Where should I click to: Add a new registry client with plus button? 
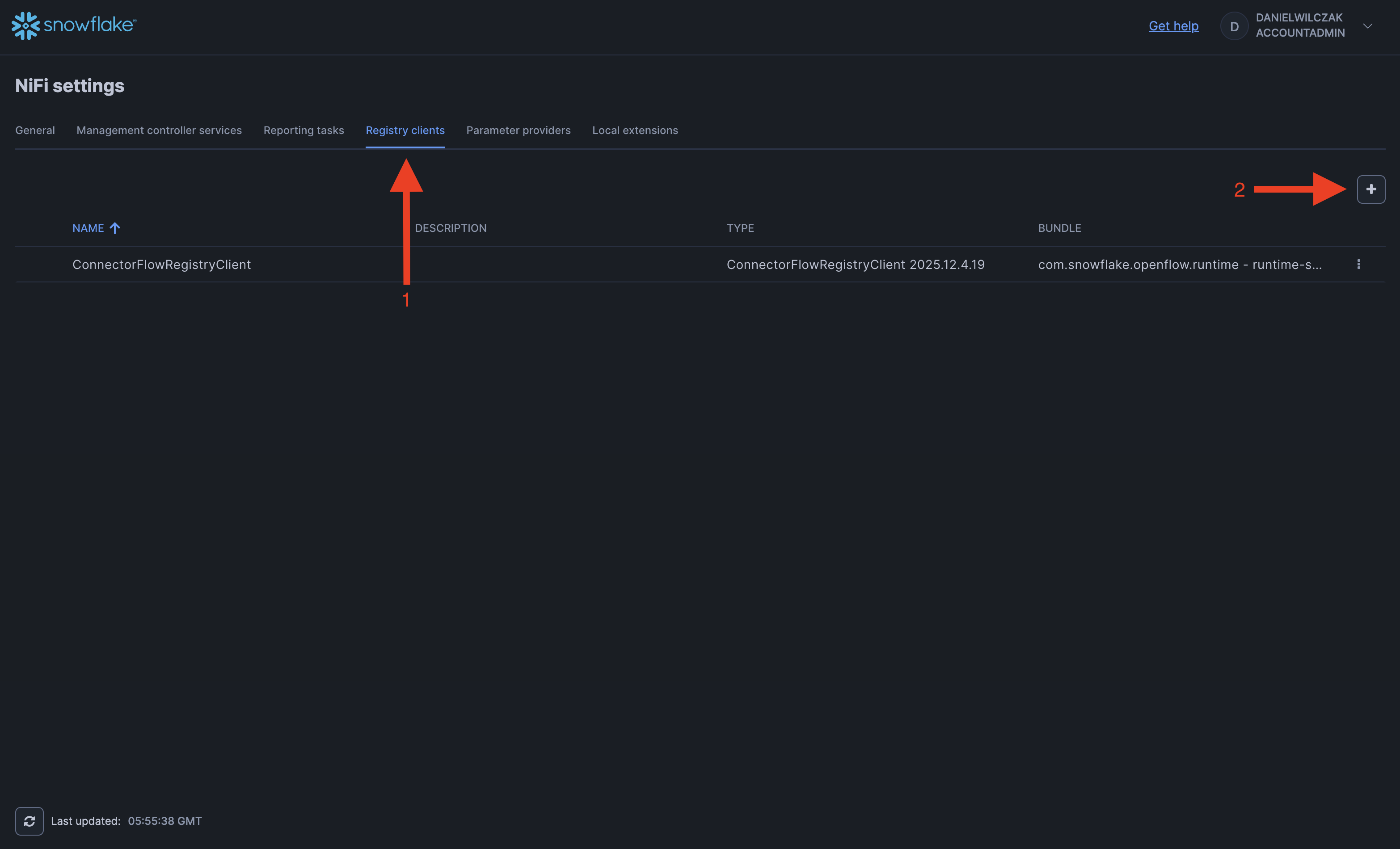click(1370, 189)
